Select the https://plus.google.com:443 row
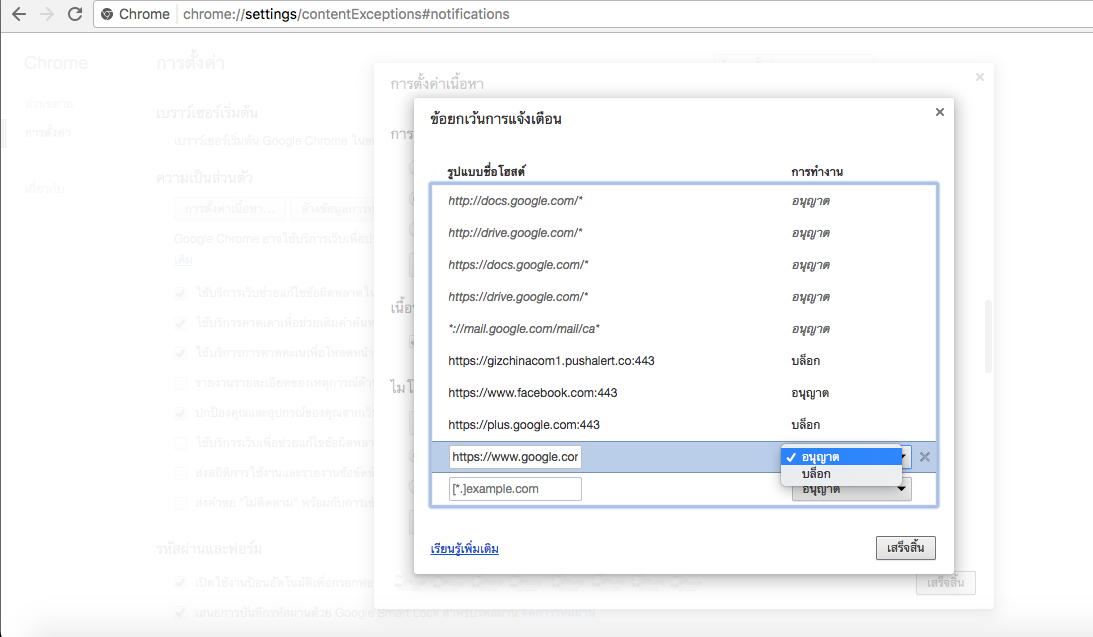The image size is (1093, 637). click(x=684, y=425)
